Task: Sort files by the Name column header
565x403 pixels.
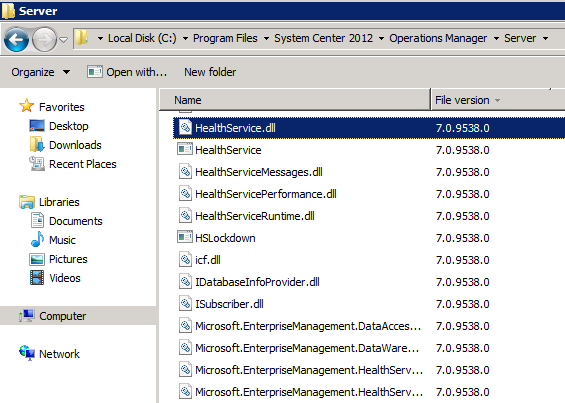Action: (x=295, y=100)
